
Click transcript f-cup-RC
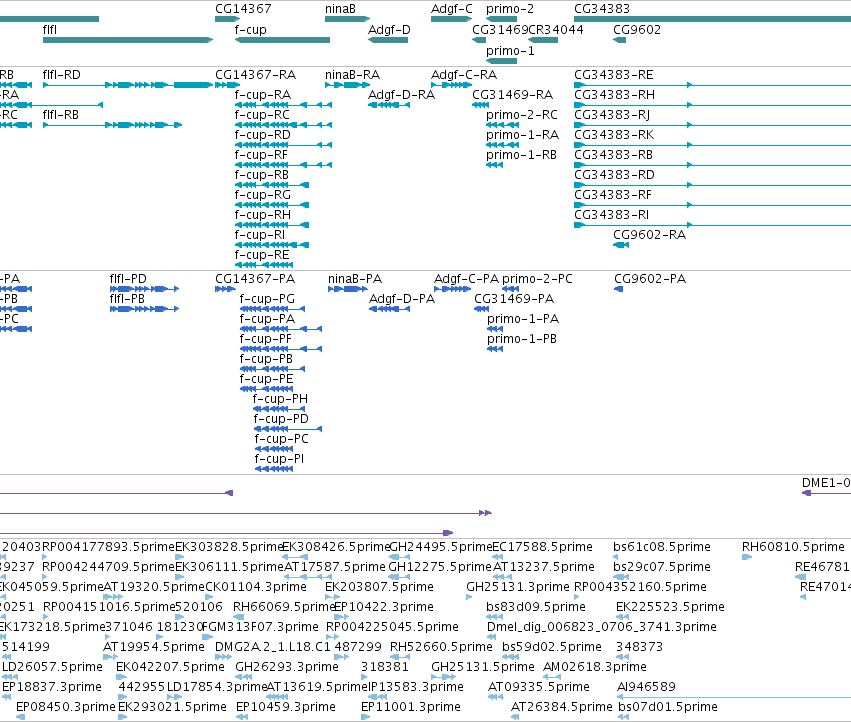point(283,125)
